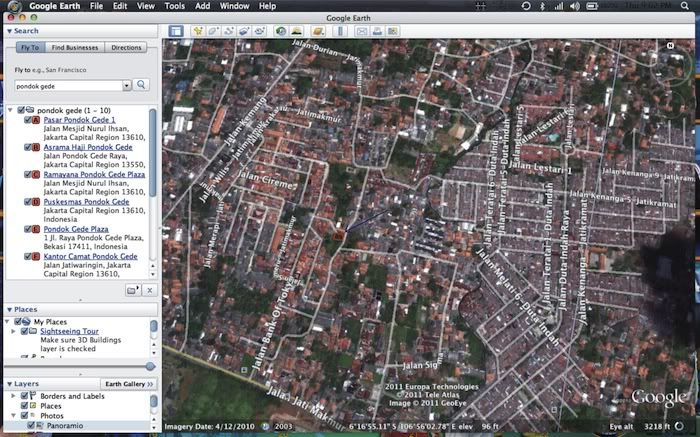The image size is (700, 437).
Task: Click the Bluetooth icon in the menu bar
Action: (x=542, y=6)
